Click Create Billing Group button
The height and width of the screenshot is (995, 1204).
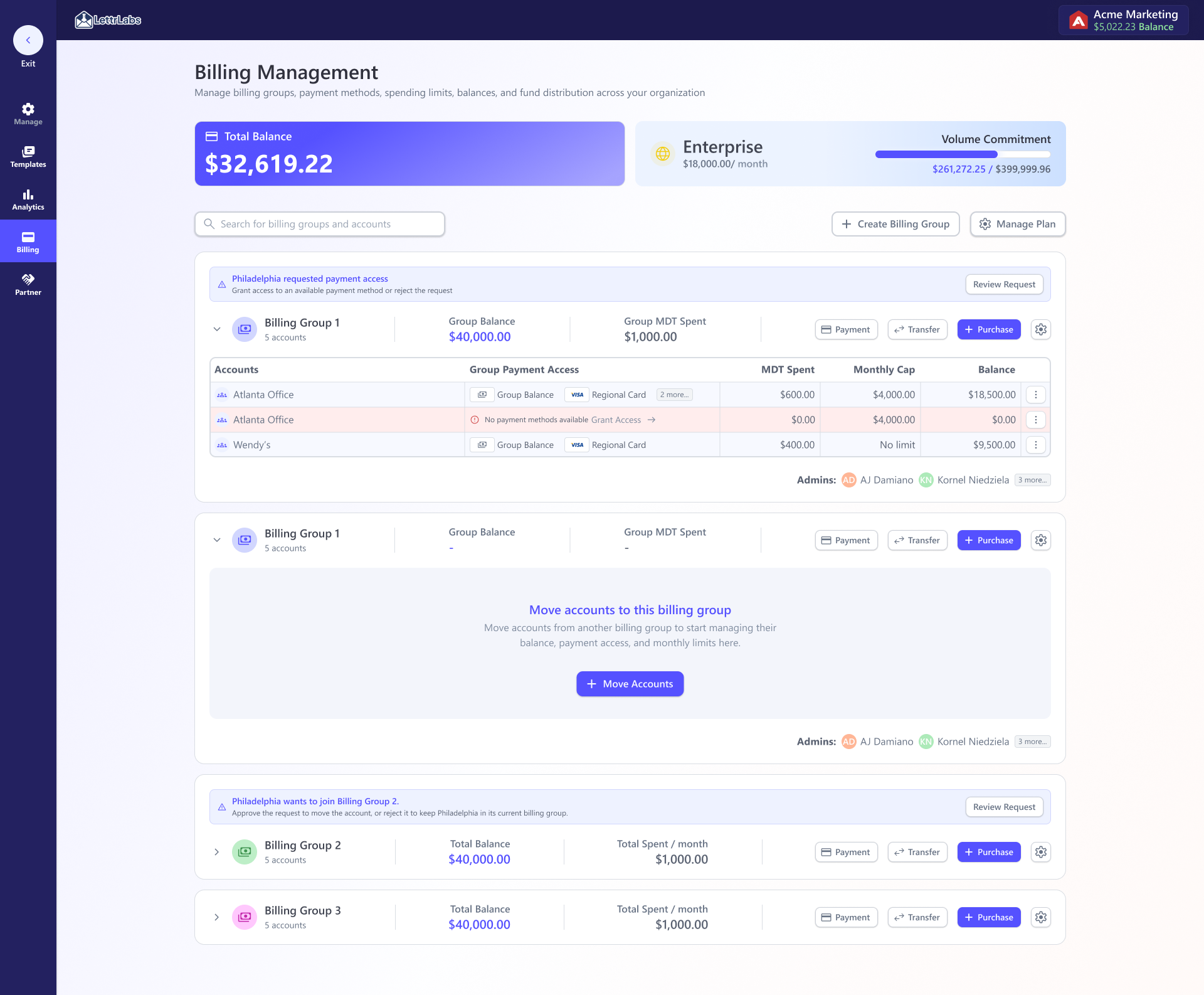pyautogui.click(x=895, y=224)
